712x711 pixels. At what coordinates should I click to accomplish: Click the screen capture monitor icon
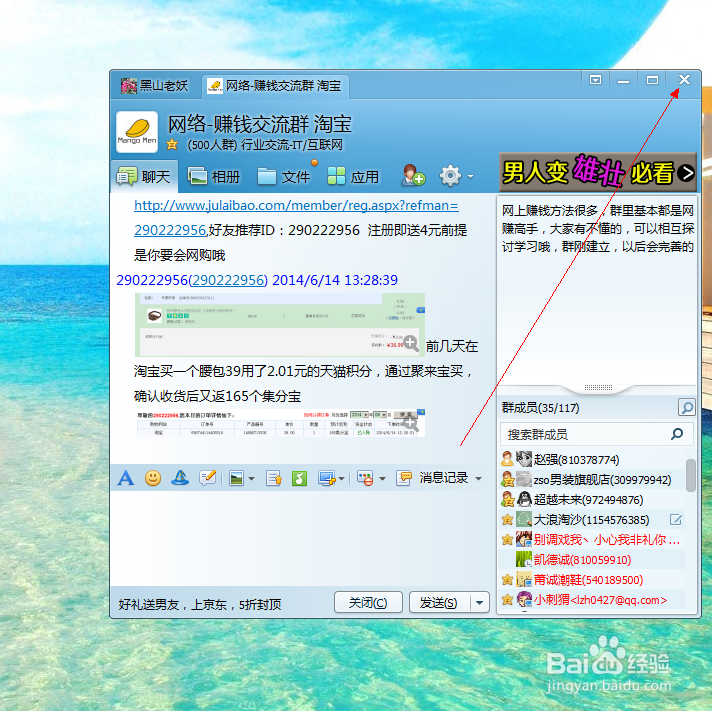click(x=327, y=478)
